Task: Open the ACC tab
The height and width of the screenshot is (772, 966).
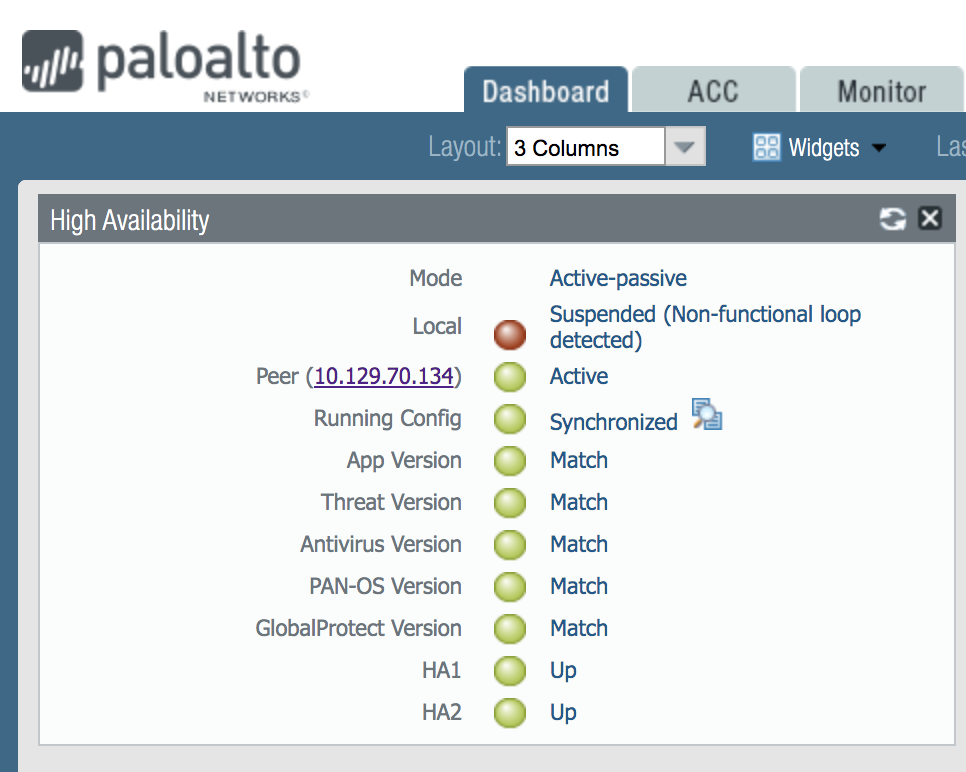Action: 713,92
